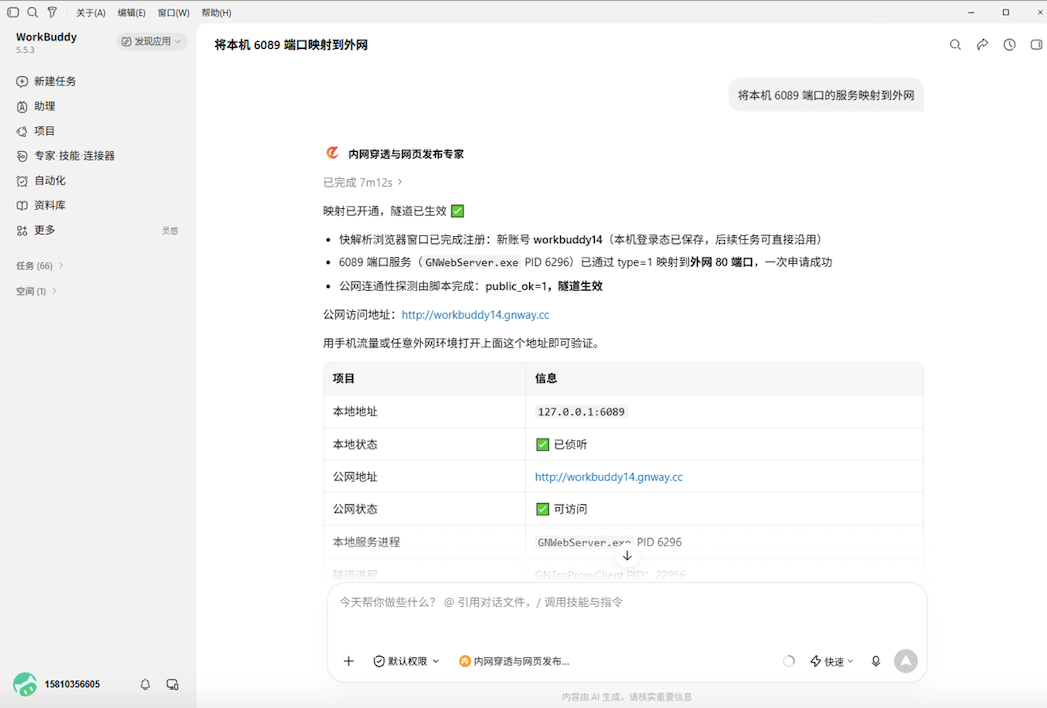Open the 帮助(H) menu
This screenshot has height=708, width=1047.
pyautogui.click(x=216, y=13)
